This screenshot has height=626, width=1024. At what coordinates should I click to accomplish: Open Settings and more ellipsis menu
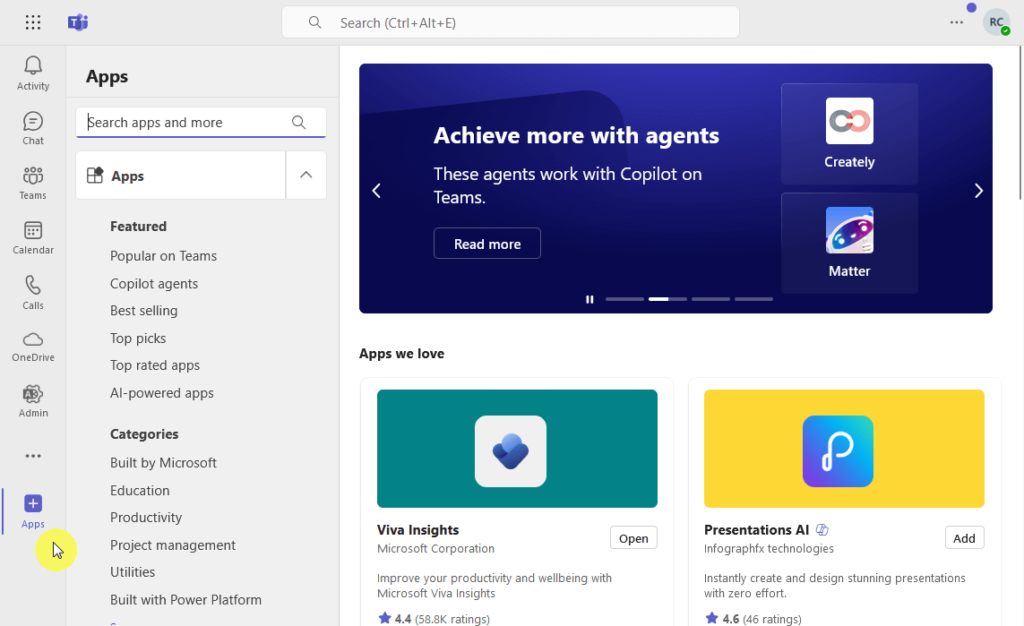(956, 22)
